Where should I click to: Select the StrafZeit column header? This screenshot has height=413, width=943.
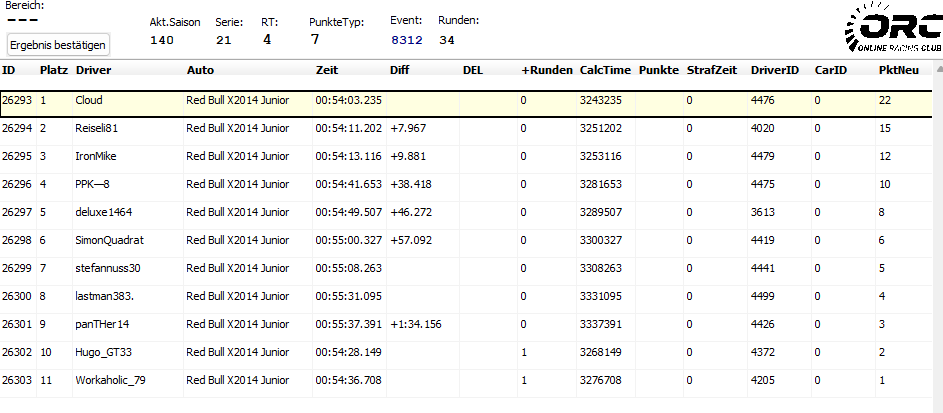tap(712, 71)
